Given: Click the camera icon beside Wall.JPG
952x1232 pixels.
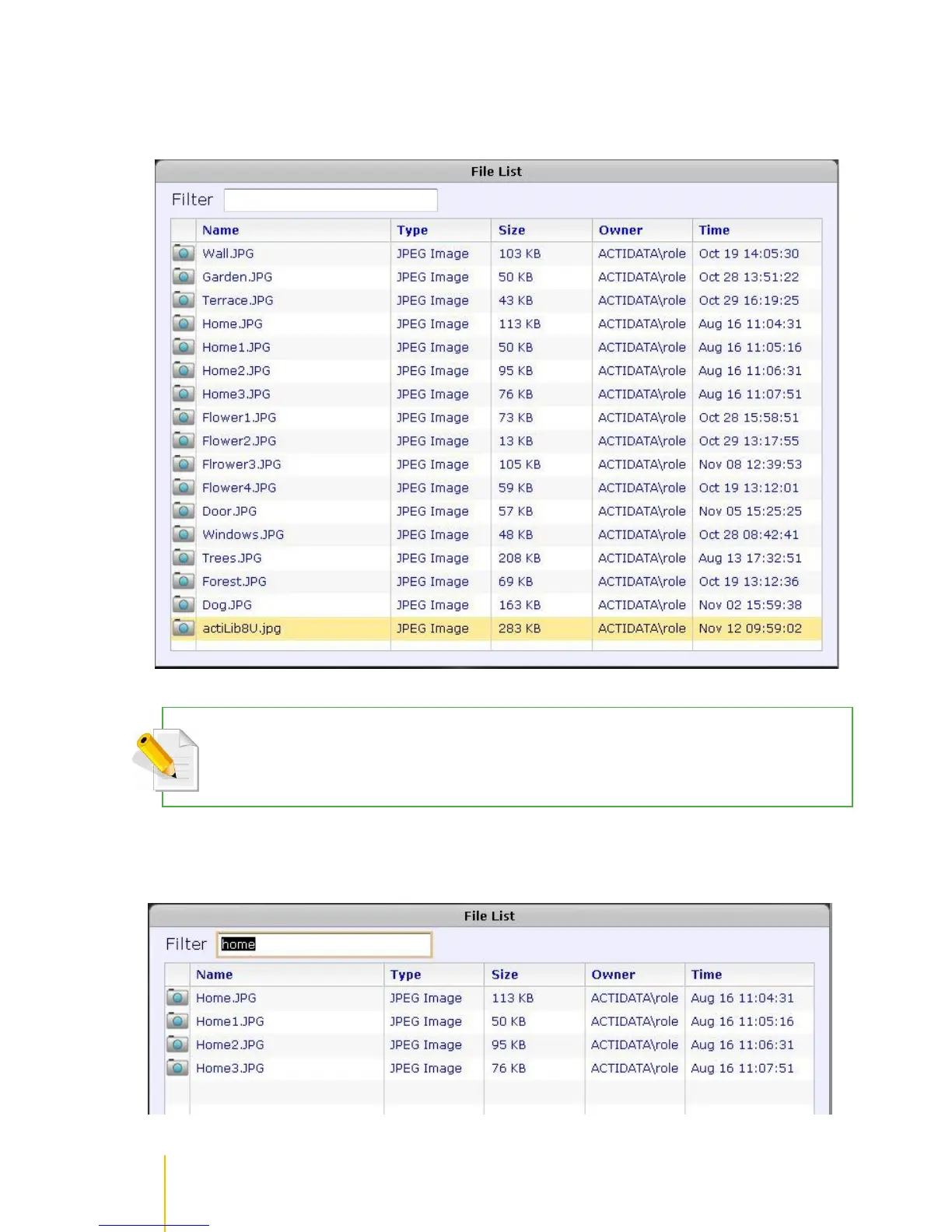Looking at the screenshot, I should pyautogui.click(x=184, y=254).
